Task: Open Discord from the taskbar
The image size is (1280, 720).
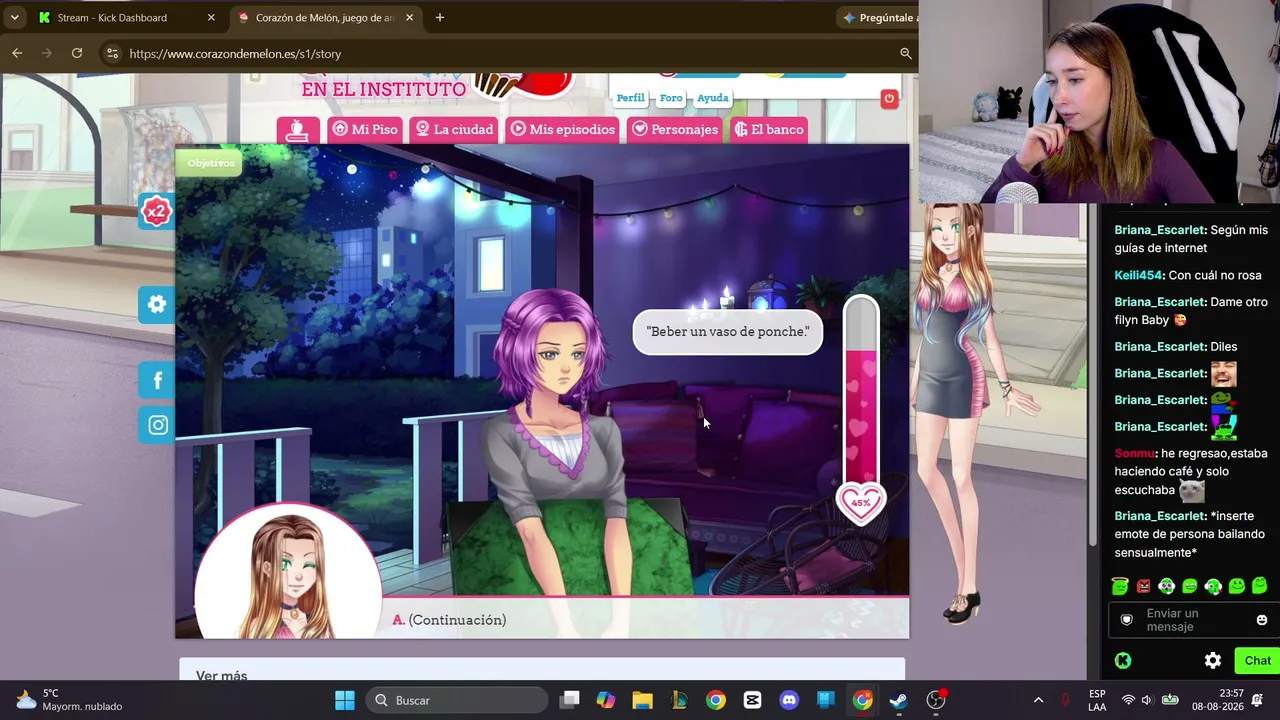Action: 789,700
